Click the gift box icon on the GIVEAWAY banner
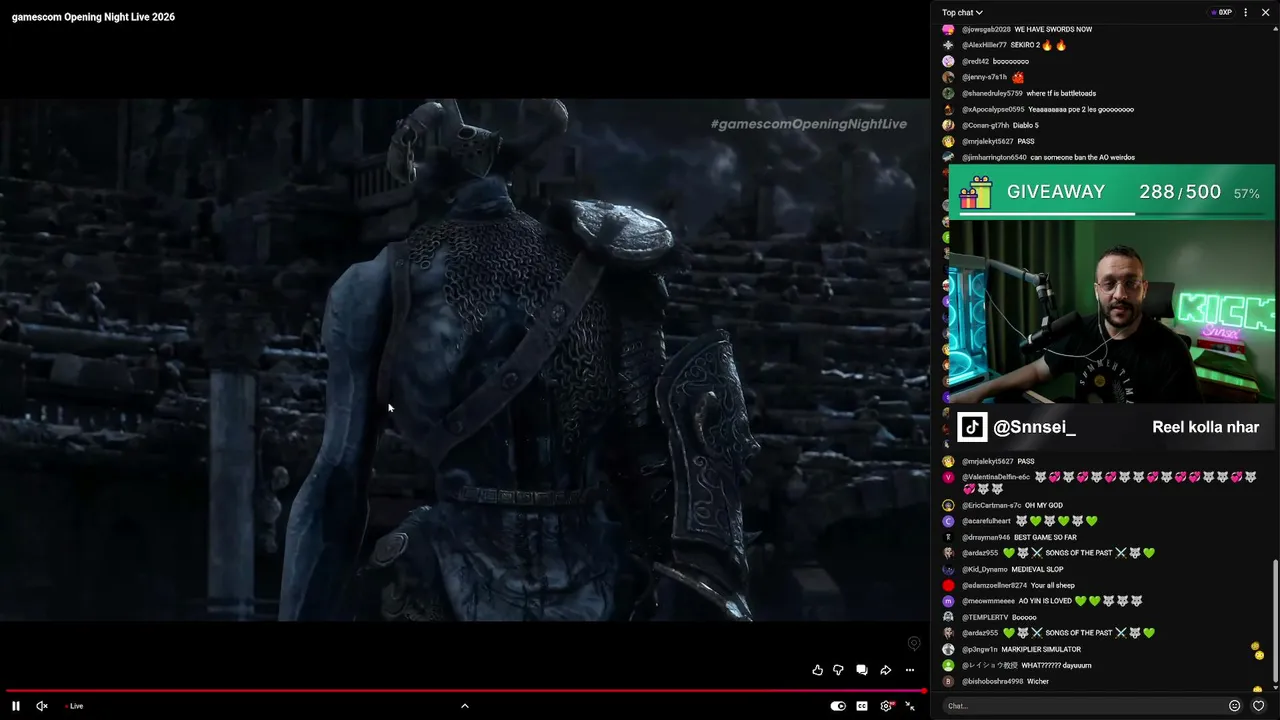This screenshot has height=720, width=1280. click(974, 192)
